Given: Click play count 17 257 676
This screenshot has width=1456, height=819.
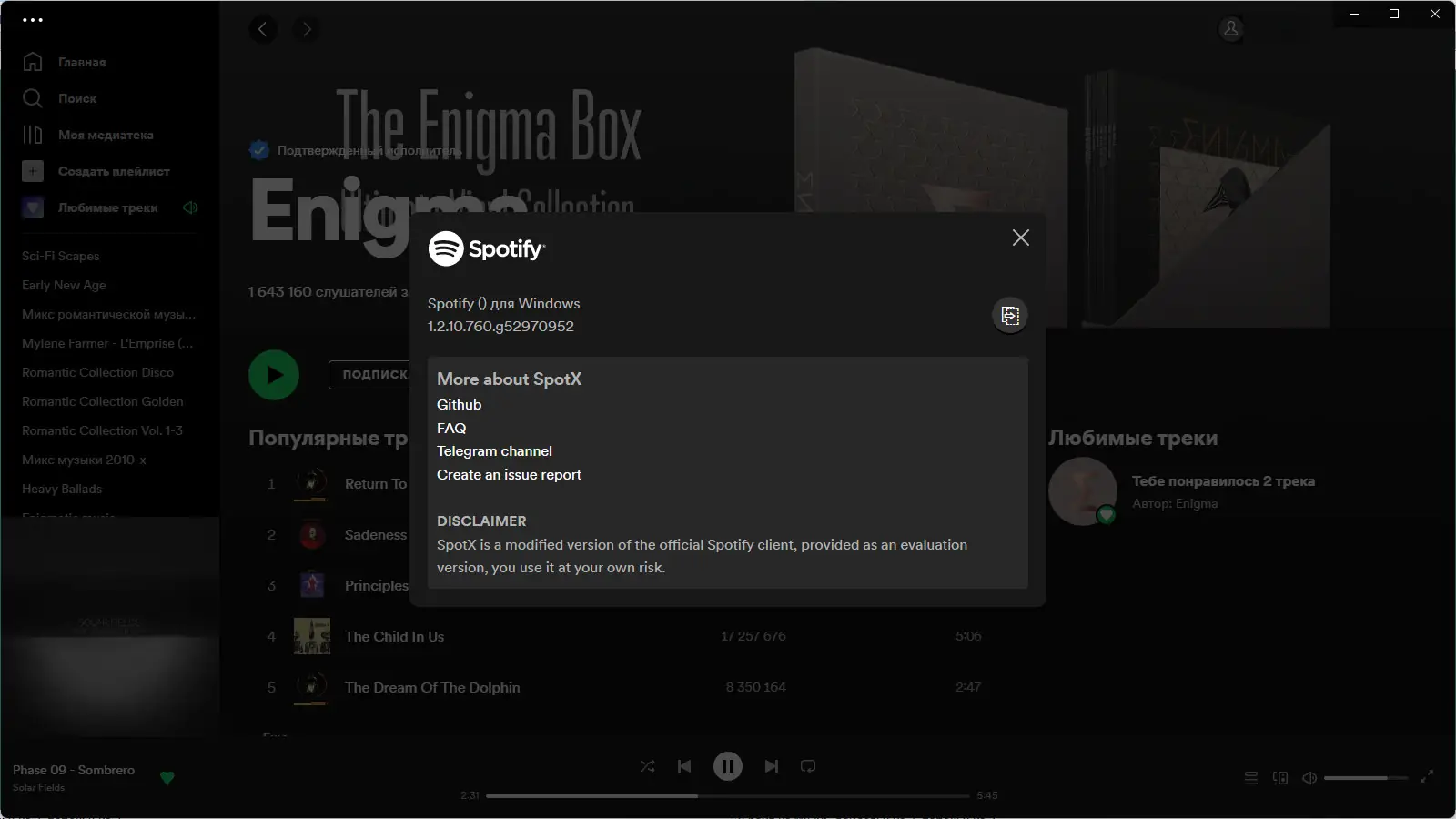Looking at the screenshot, I should click(x=753, y=636).
